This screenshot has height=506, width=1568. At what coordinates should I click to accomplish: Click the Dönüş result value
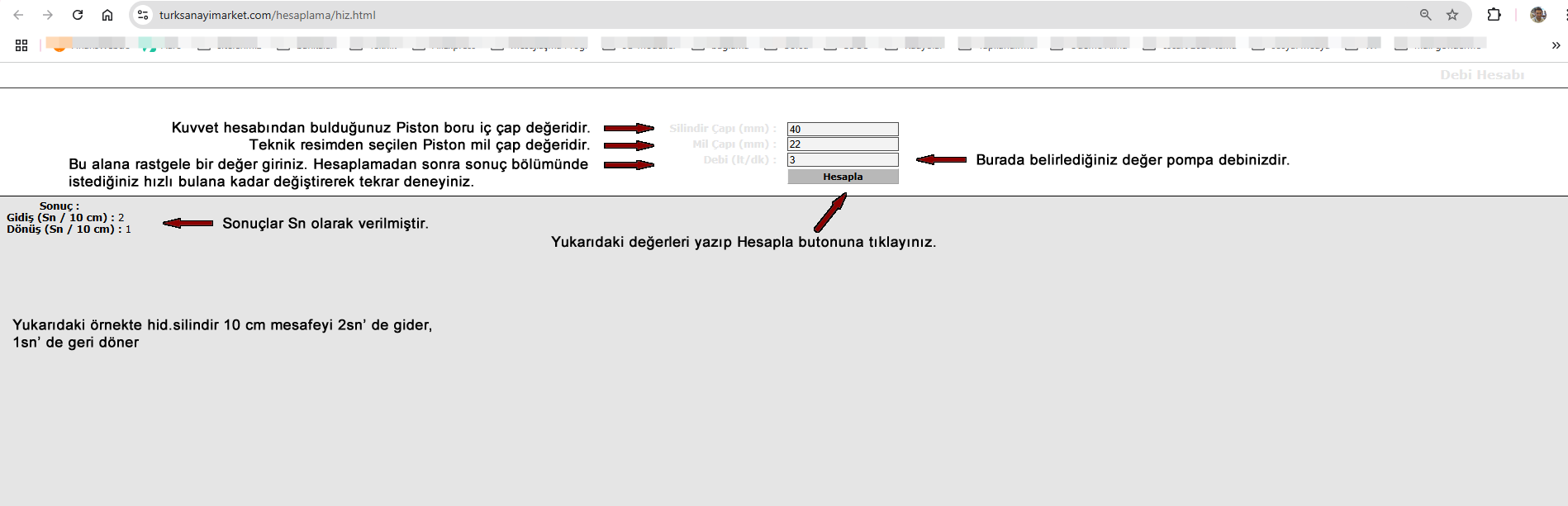point(128,229)
